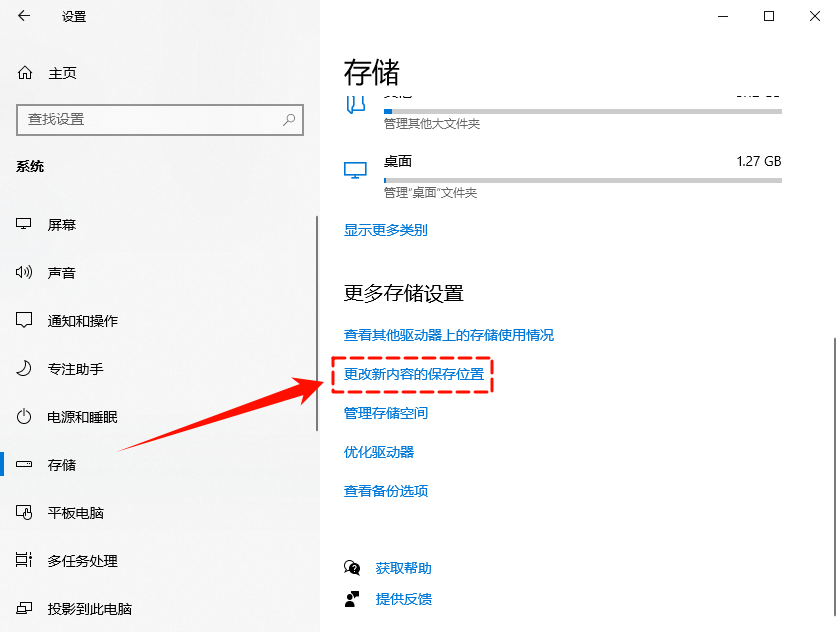Click 管理存储空间 link
Image resolution: width=838 pixels, height=632 pixels.
[x=386, y=413]
